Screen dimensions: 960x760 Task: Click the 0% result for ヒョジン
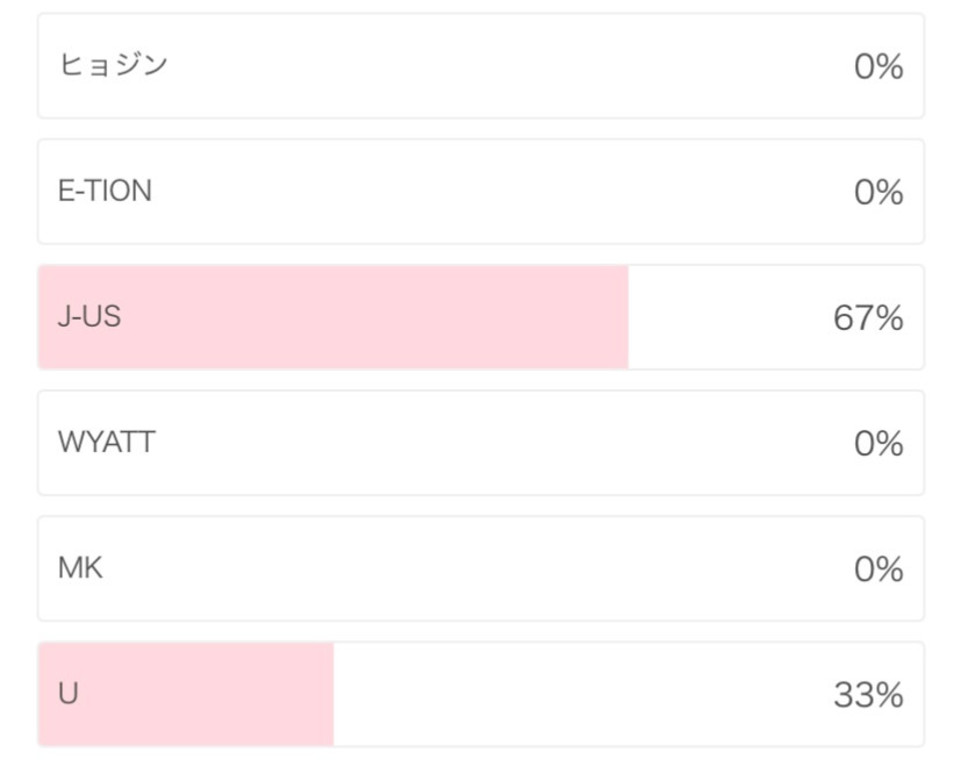pos(879,66)
